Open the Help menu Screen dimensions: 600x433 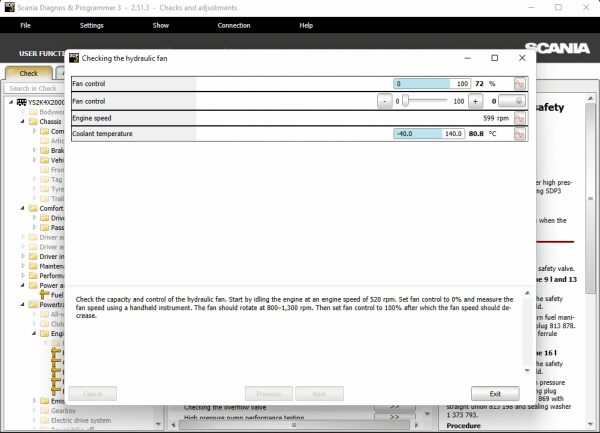pyautogui.click(x=306, y=25)
